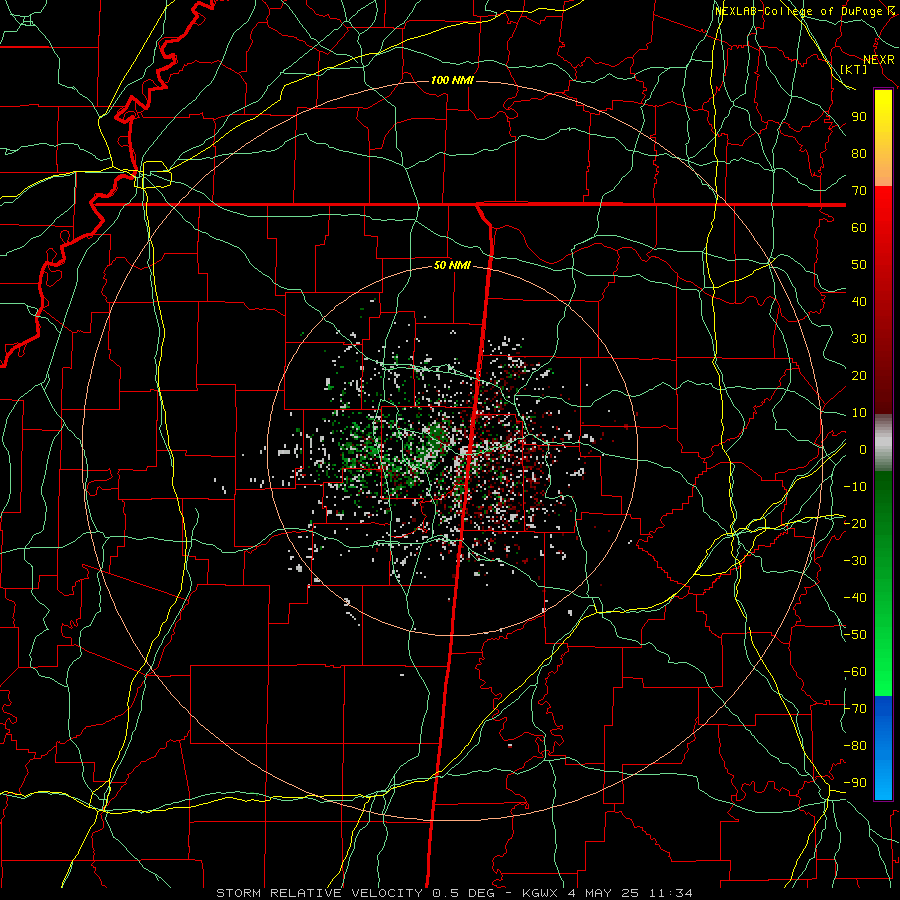This screenshot has width=900, height=900.
Task: Click the "50 NMI" range ring label
Action: point(452,265)
